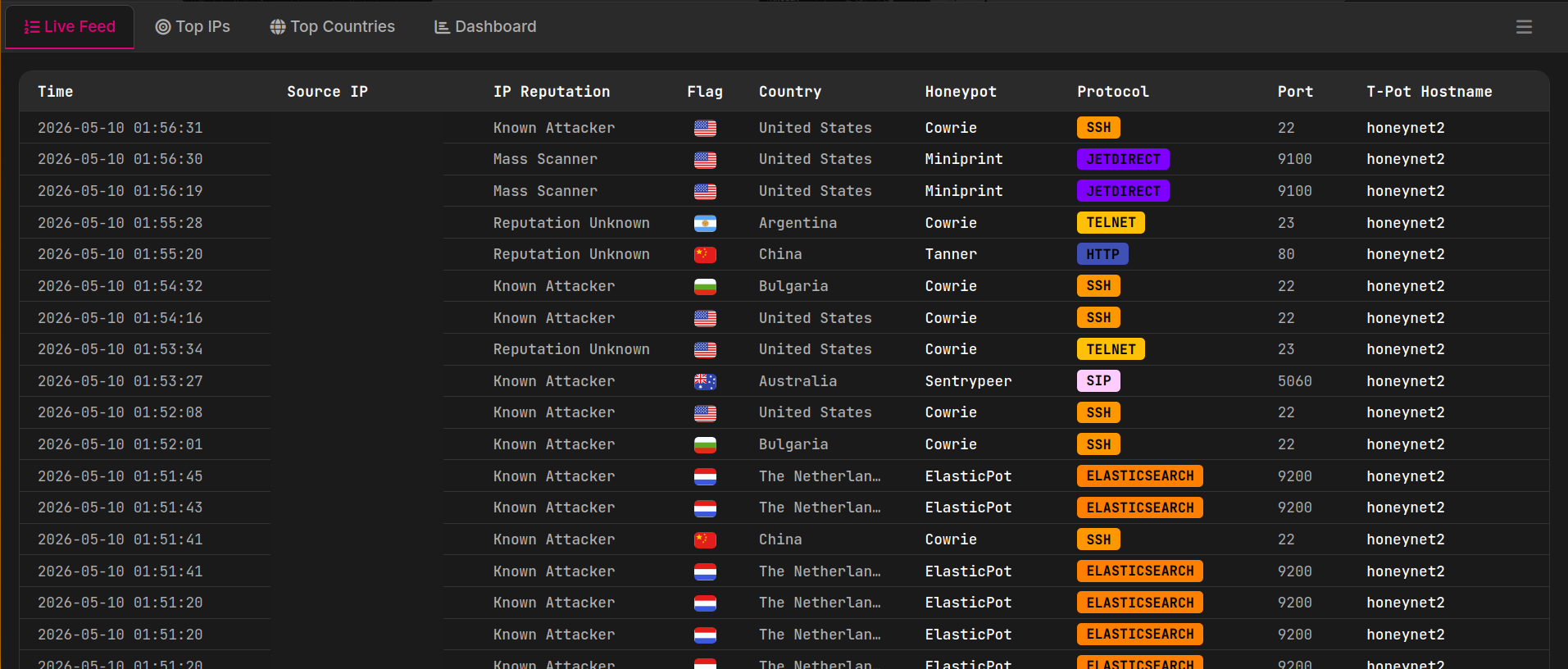Click the China flag in the 01:55:20 row
1568x669 pixels.
pyautogui.click(x=705, y=255)
